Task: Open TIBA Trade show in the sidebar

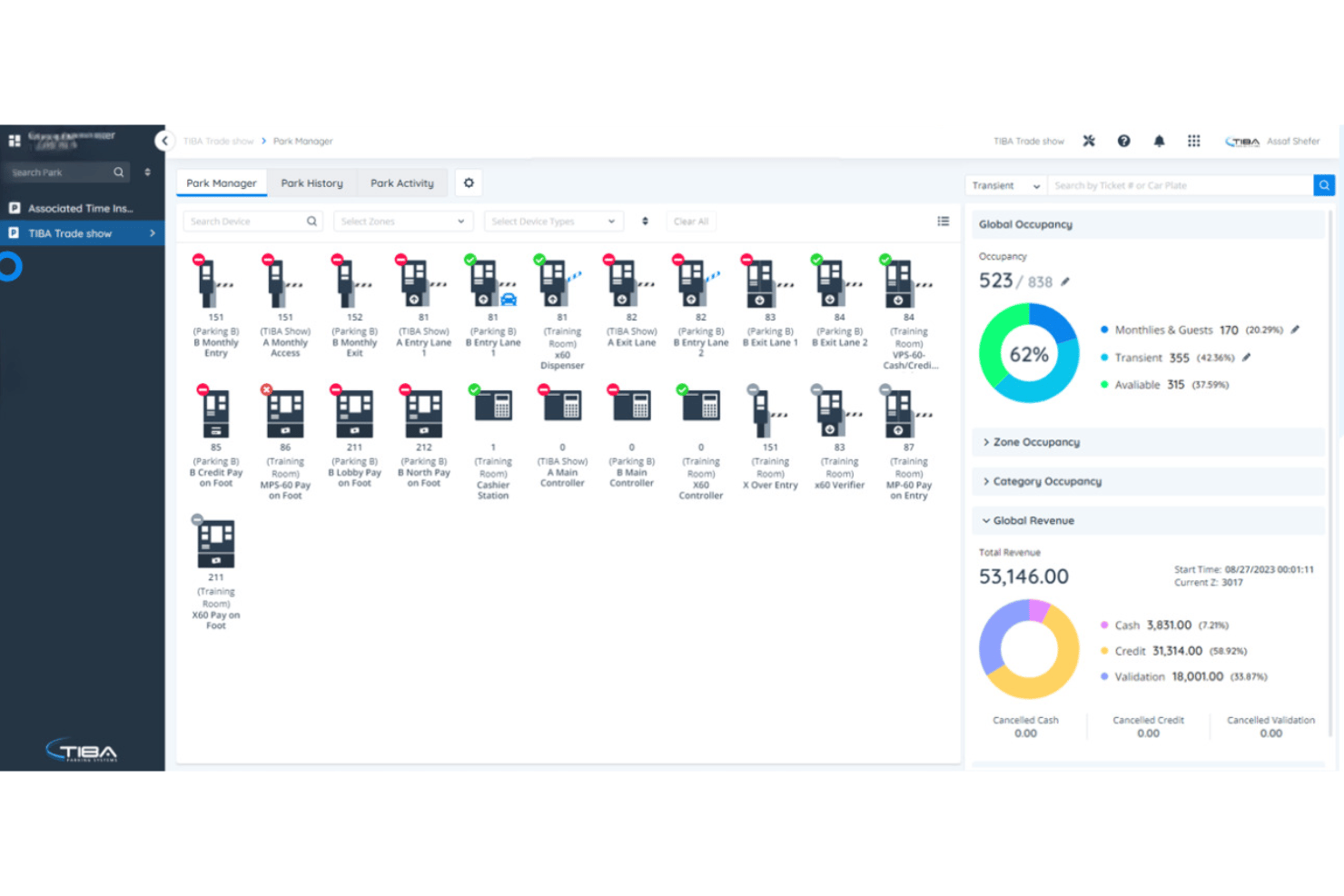Action: (83, 233)
